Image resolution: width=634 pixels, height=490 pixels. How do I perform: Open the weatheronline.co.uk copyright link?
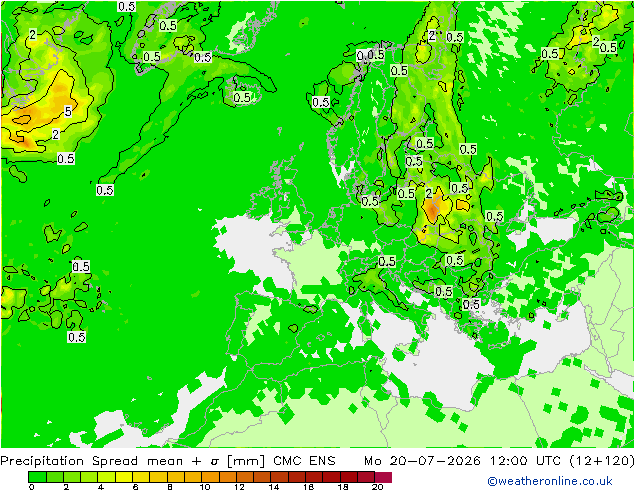click(x=550, y=481)
